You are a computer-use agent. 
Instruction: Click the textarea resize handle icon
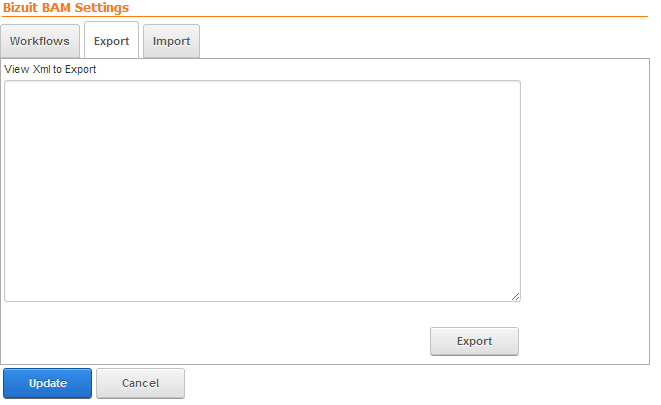coord(515,297)
